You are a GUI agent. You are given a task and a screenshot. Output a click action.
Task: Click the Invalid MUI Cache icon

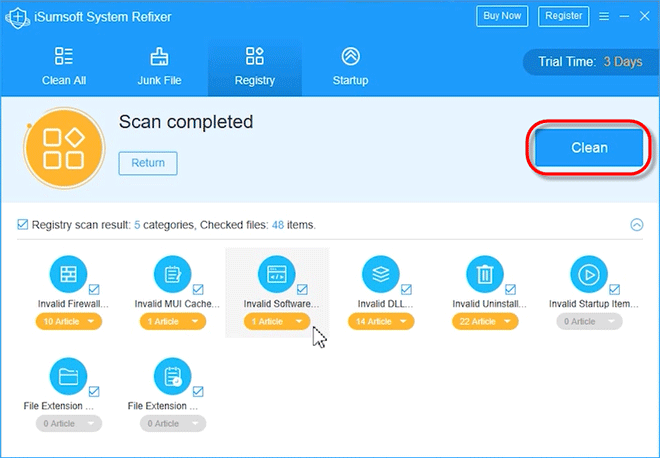pyautogui.click(x=172, y=274)
